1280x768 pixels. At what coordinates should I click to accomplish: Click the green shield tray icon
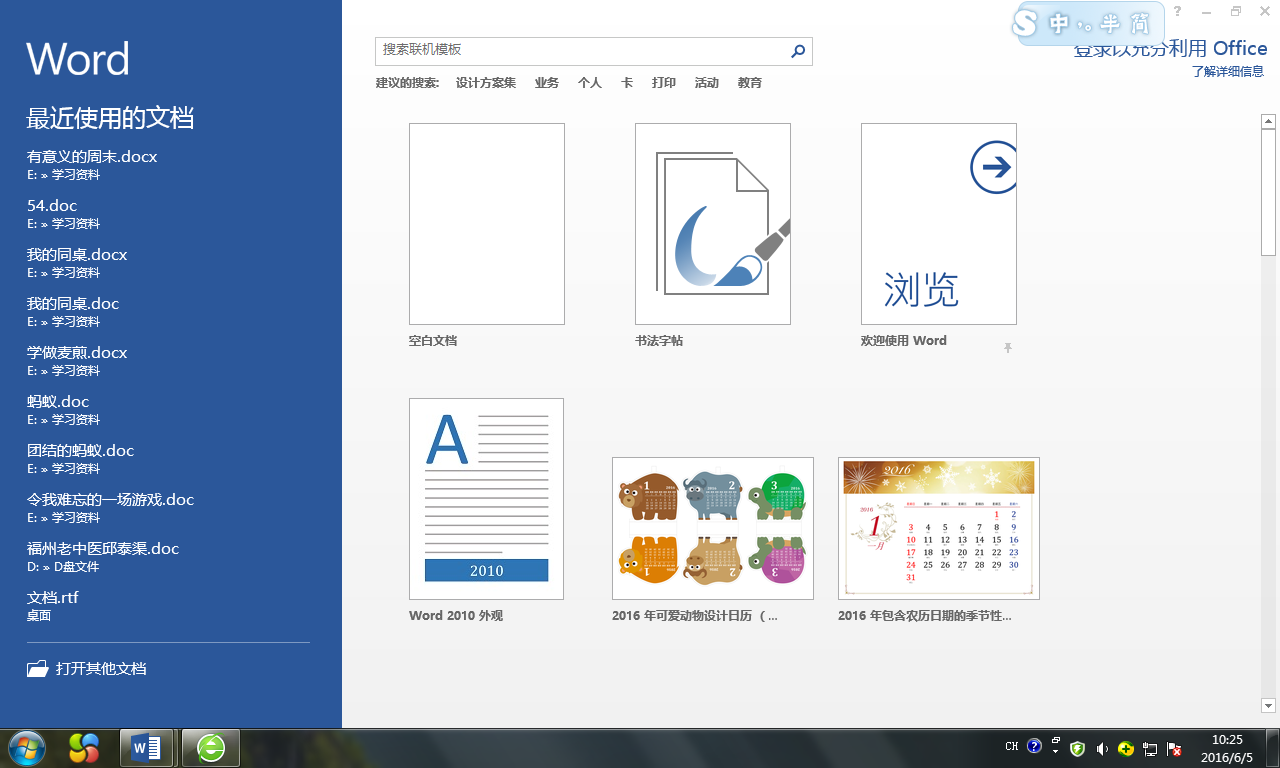tap(1077, 748)
